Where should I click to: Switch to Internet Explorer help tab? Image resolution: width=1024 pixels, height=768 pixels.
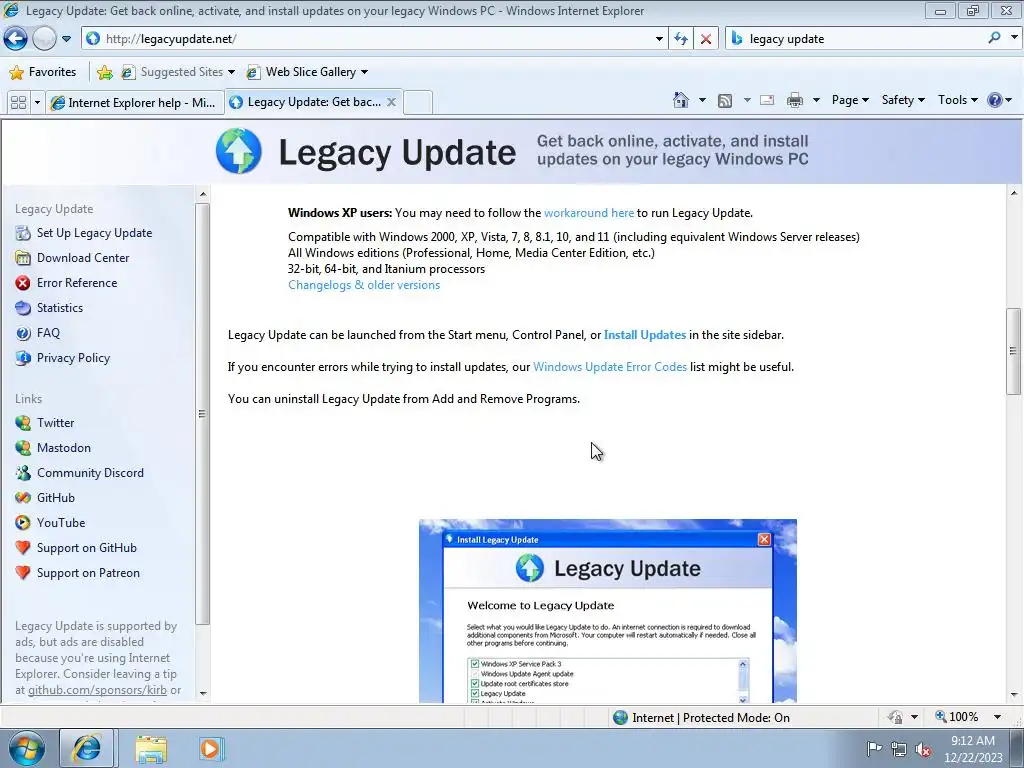click(135, 103)
